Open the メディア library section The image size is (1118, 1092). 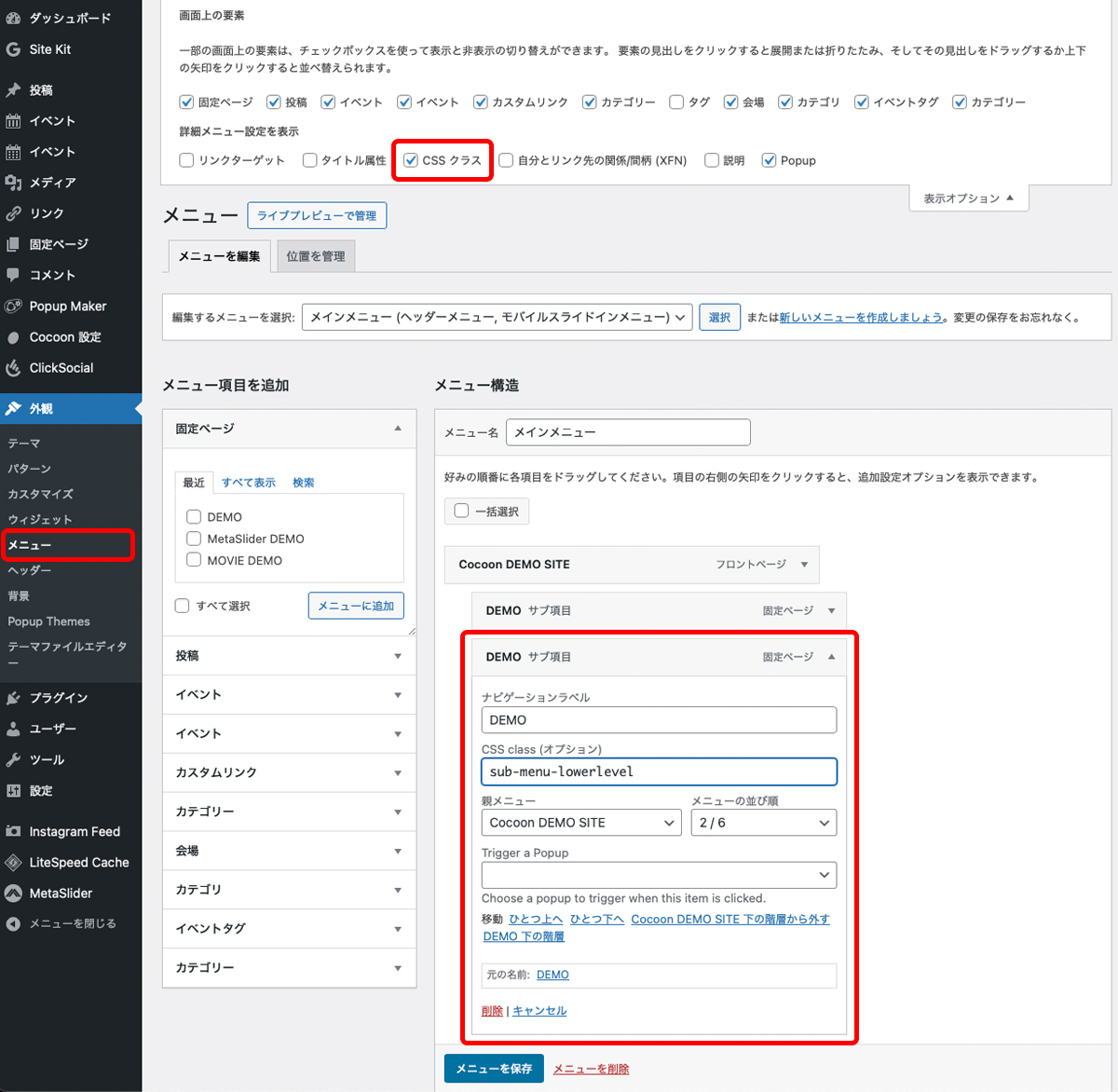[x=51, y=182]
